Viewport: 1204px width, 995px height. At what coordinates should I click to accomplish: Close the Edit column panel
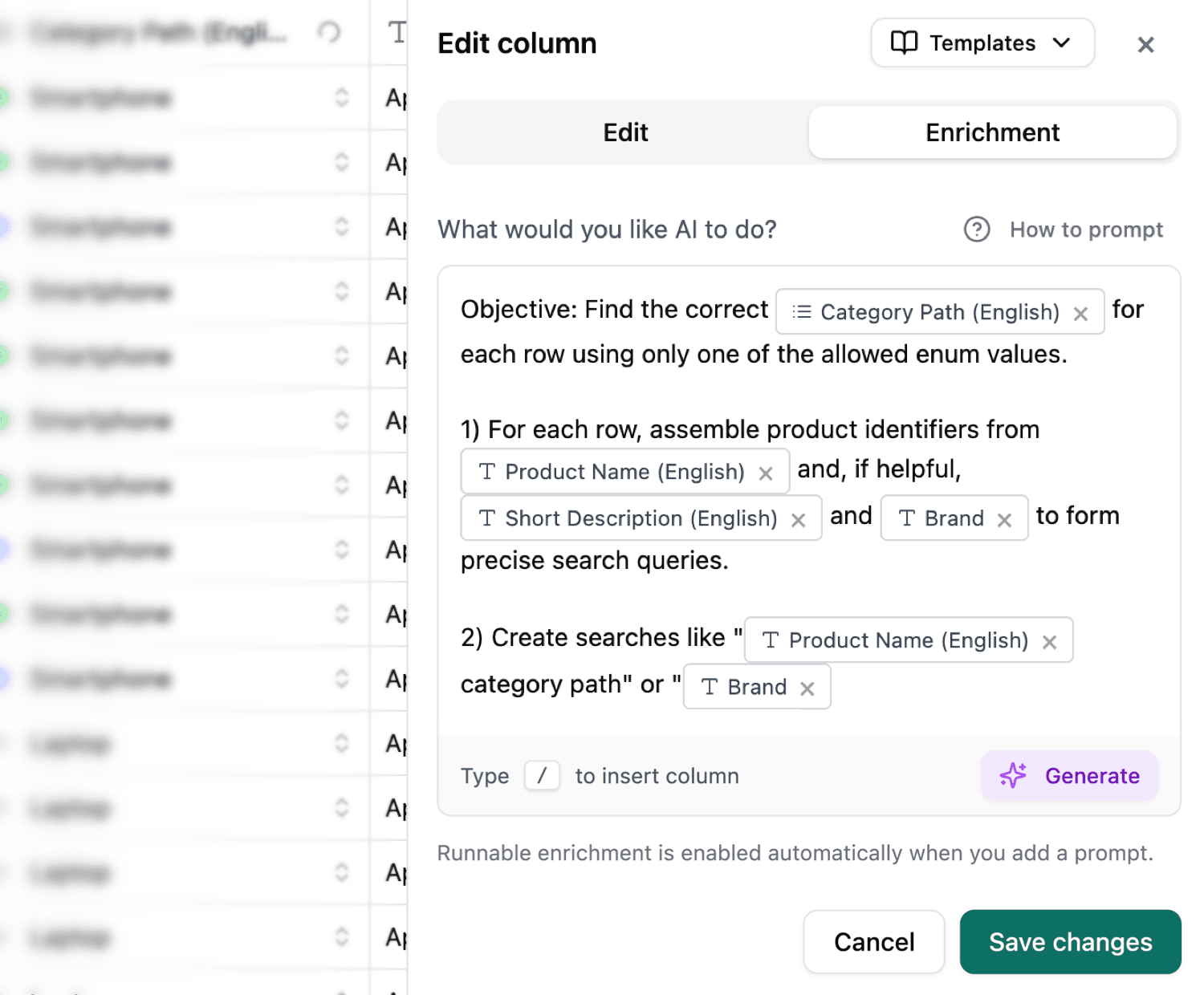(x=1145, y=44)
